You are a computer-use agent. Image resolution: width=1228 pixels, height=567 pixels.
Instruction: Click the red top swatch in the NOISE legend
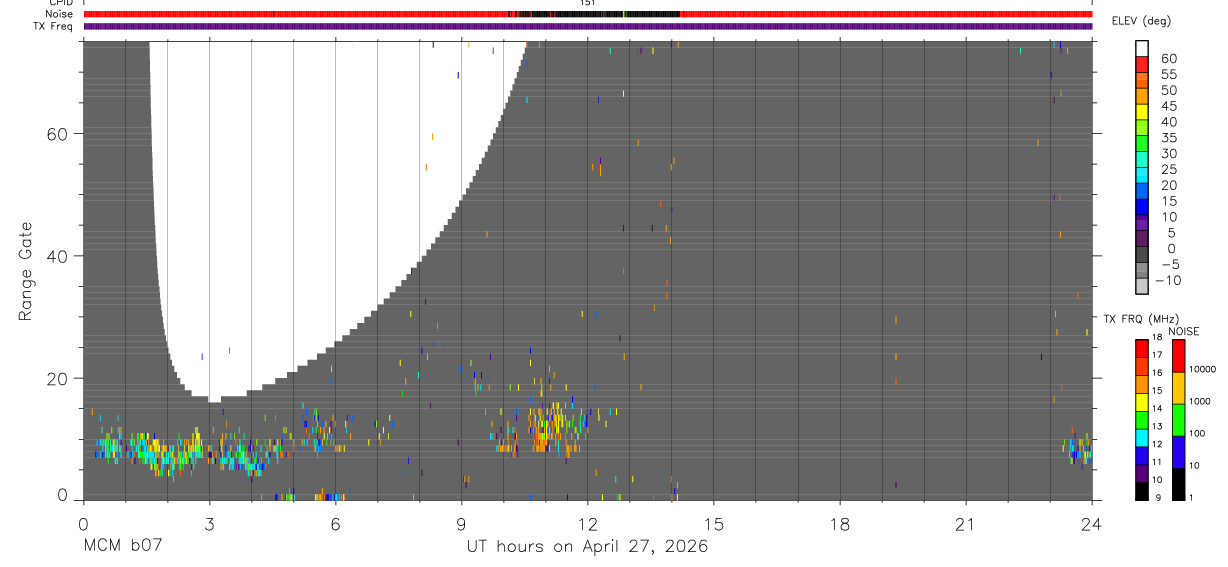tap(1179, 356)
